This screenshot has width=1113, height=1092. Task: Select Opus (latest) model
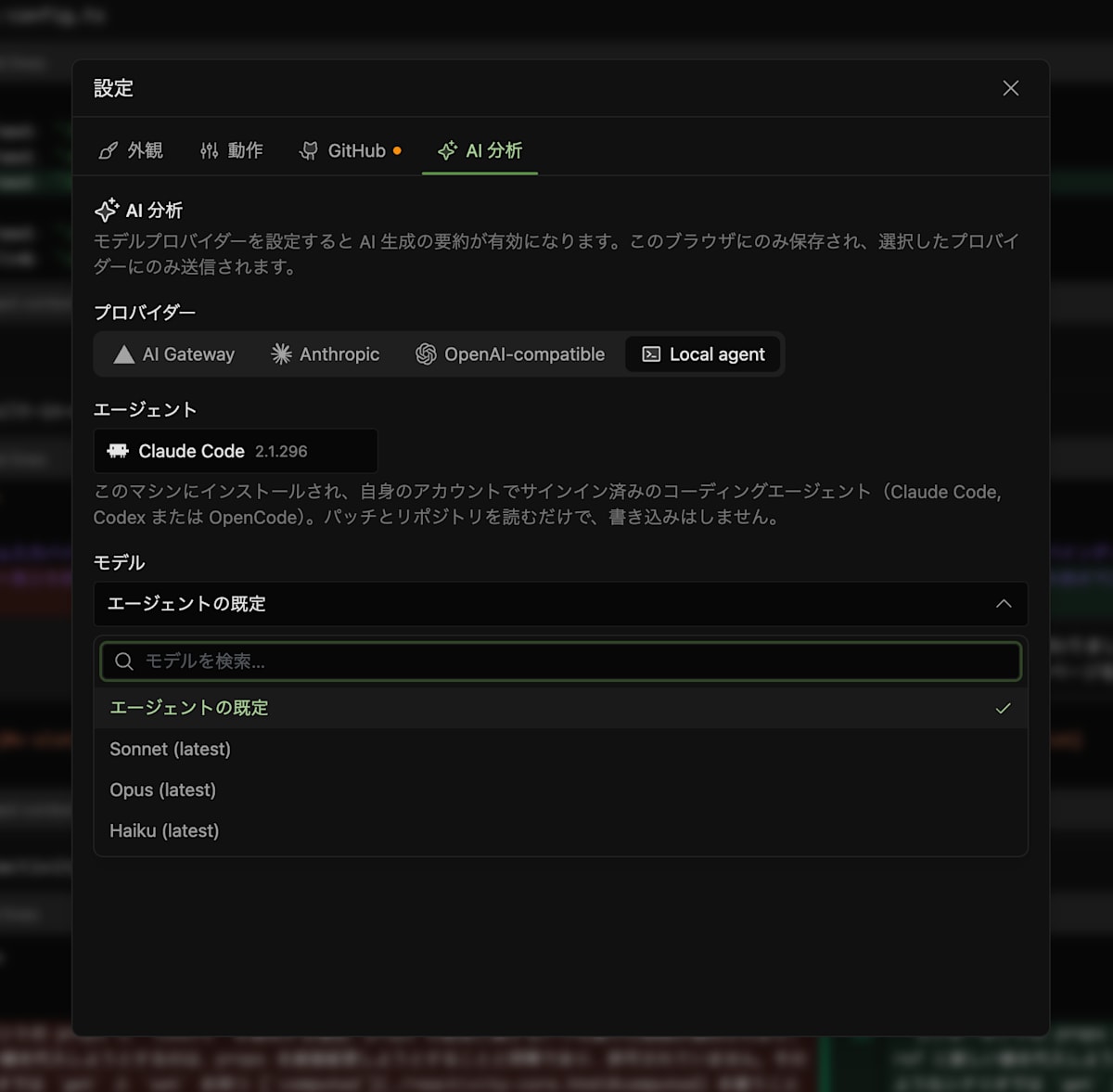tap(560, 790)
